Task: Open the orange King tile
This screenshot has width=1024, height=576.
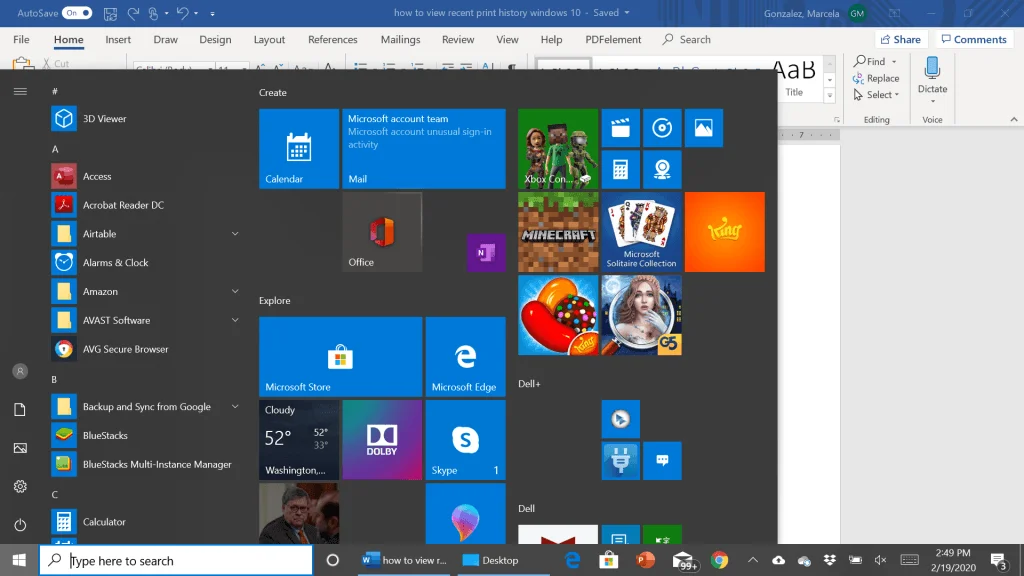Action: [724, 232]
